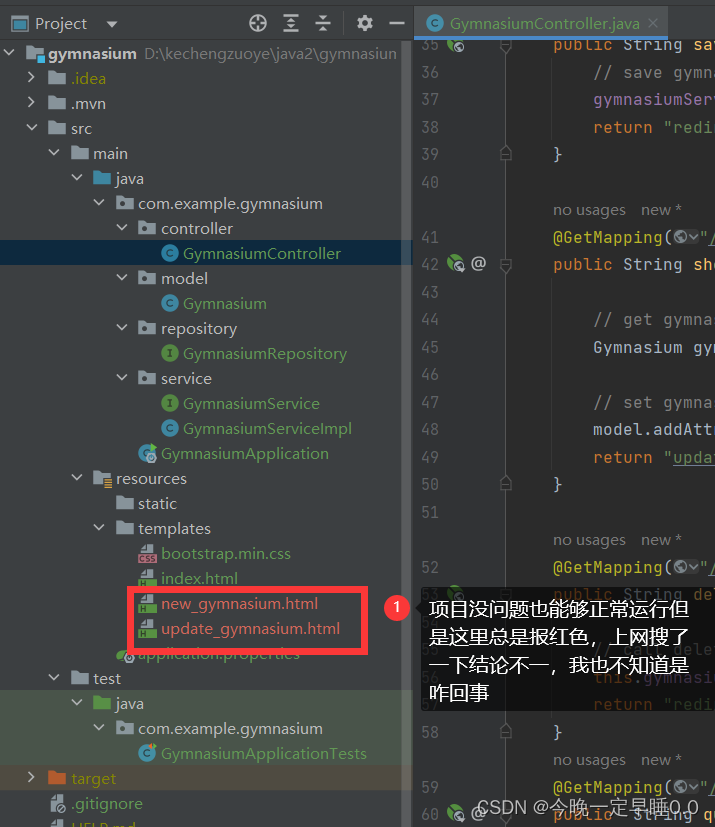The height and width of the screenshot is (827, 715).
Task: Toggle the fold marker on line 50
Action: click(x=505, y=483)
